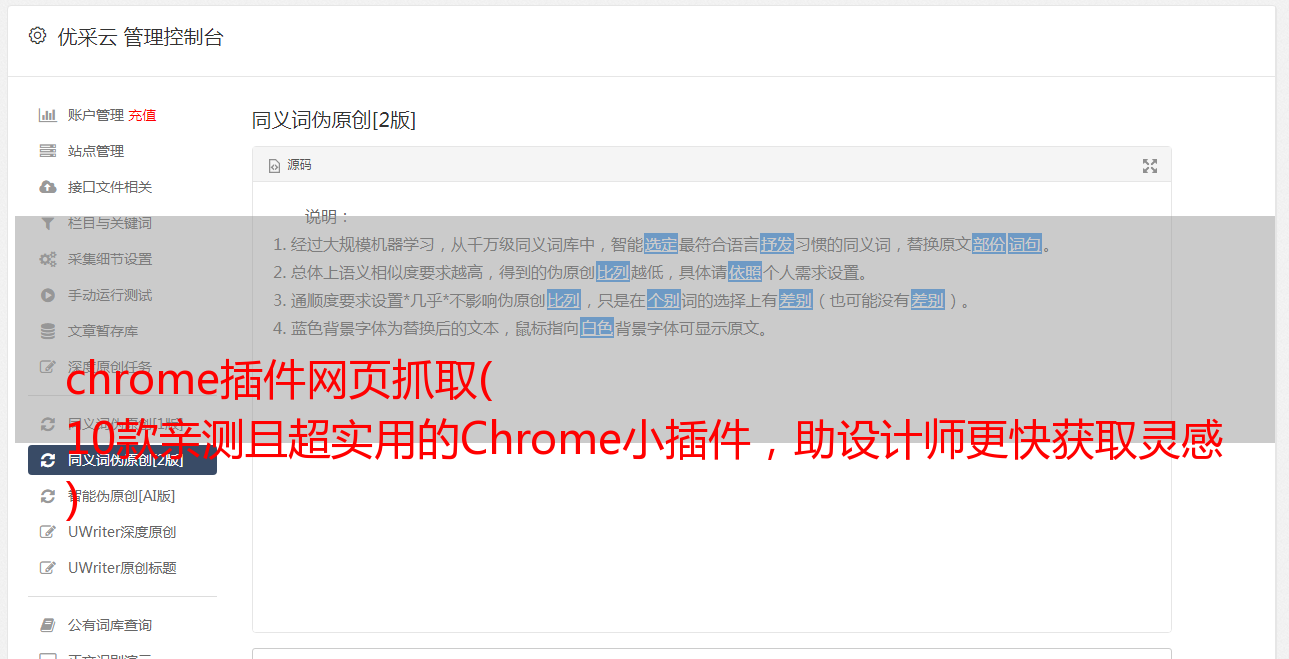This screenshot has width=1289, height=659.
Task: Click the 公有词库查询 book icon
Action: coord(47,625)
